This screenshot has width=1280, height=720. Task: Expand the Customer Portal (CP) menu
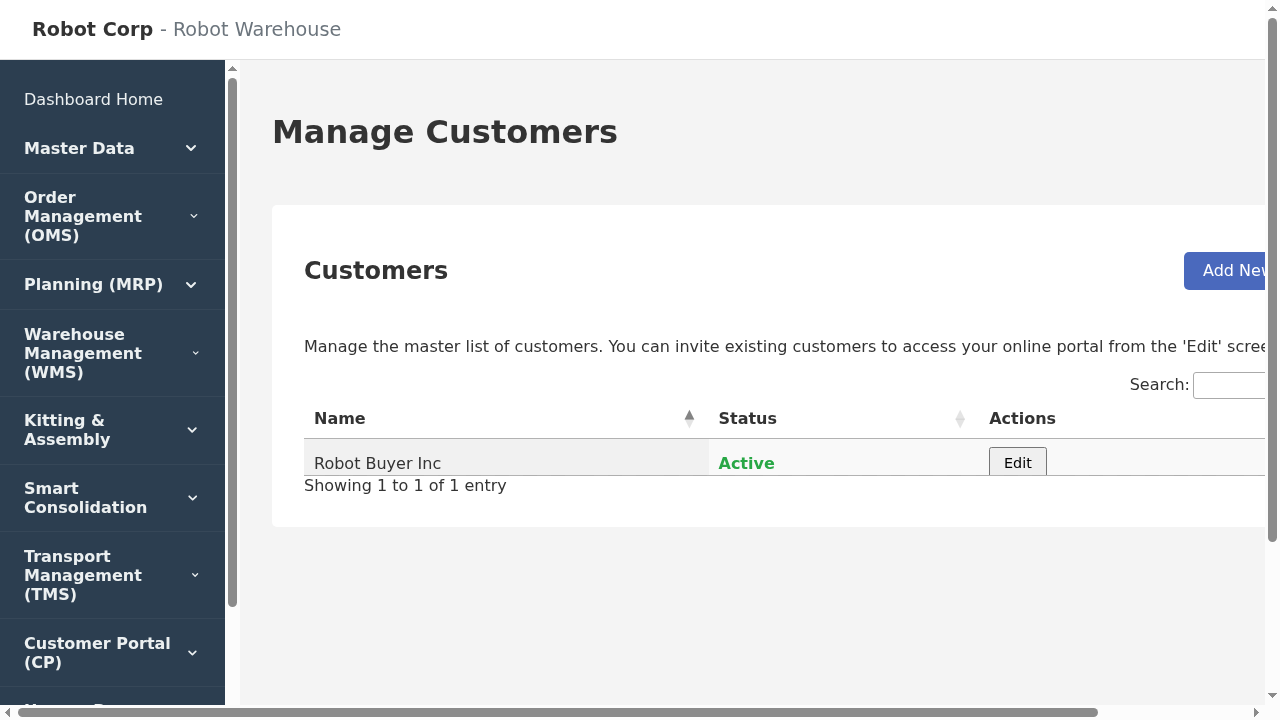(192, 652)
